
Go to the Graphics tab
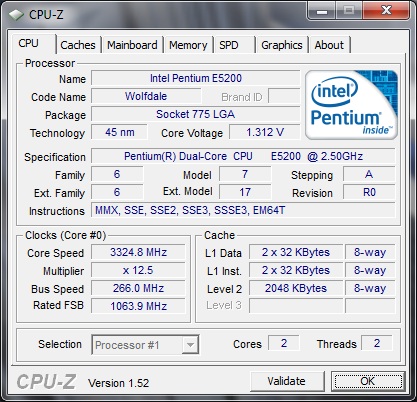(x=282, y=45)
